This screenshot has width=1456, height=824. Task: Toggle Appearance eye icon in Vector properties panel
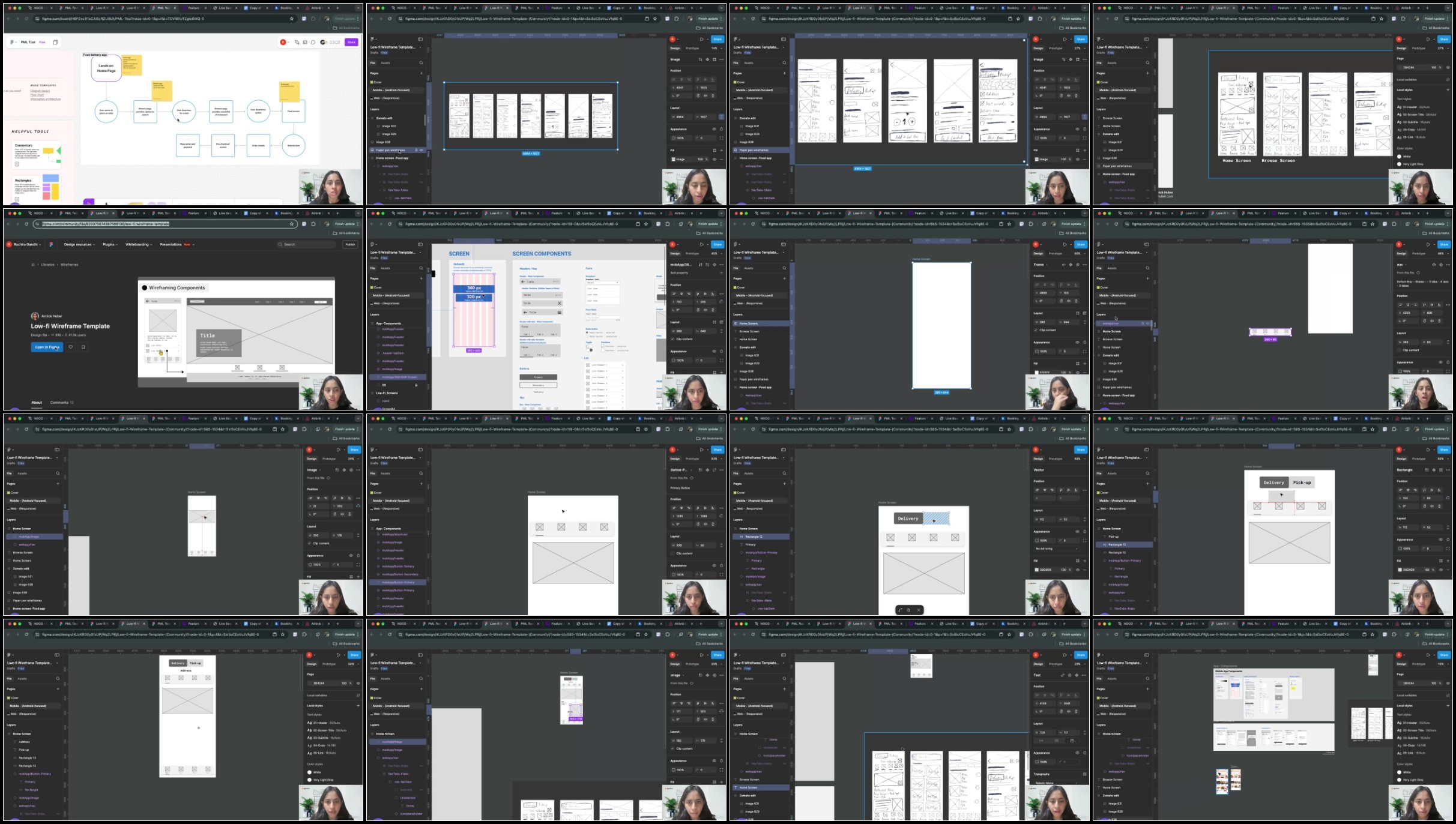(1077, 531)
